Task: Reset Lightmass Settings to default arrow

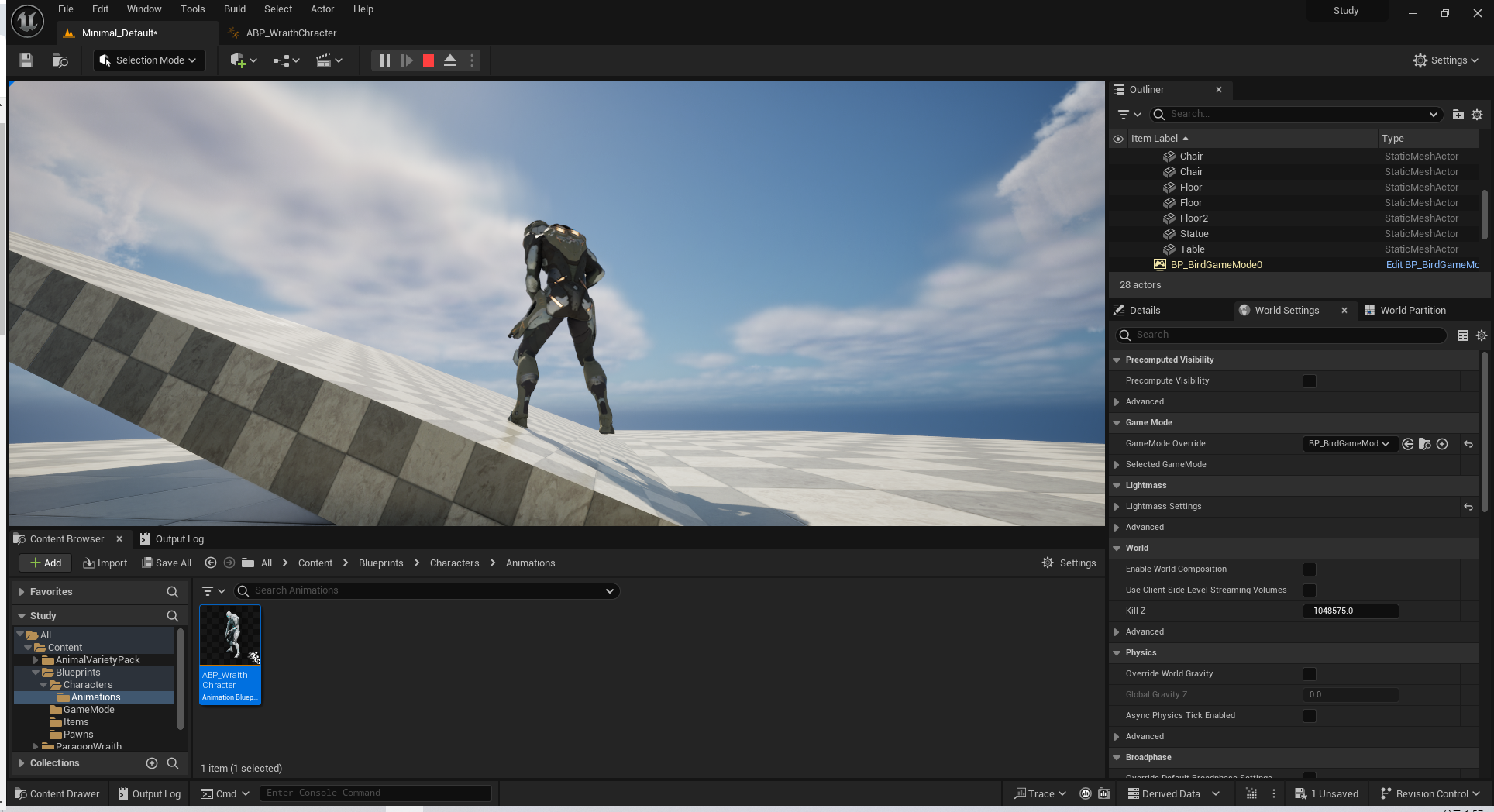Action: point(1468,507)
